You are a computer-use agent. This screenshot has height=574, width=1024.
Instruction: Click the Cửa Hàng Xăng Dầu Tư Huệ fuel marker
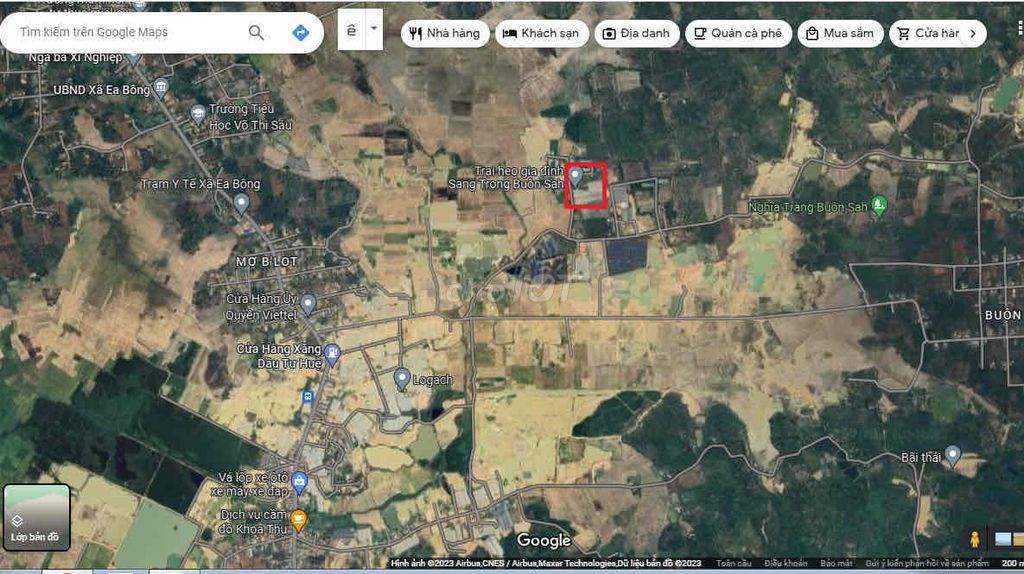click(x=332, y=354)
